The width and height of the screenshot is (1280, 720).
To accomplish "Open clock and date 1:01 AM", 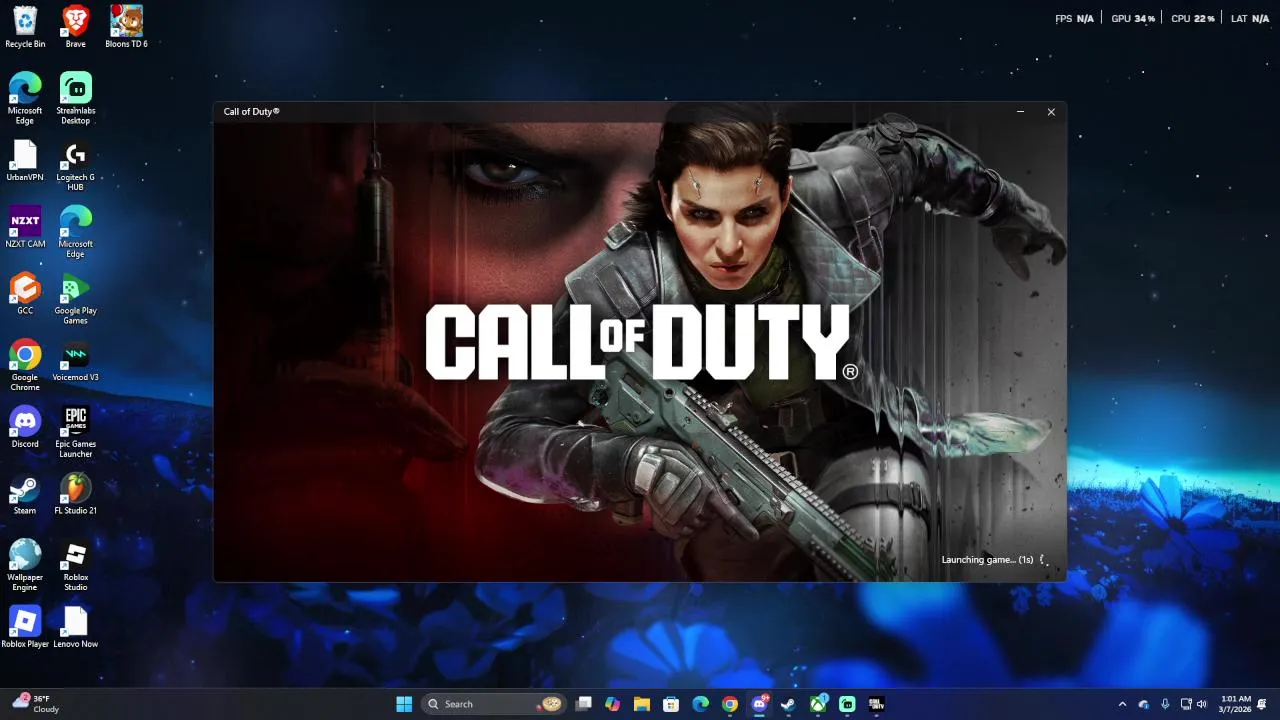I will pyautogui.click(x=1236, y=704).
